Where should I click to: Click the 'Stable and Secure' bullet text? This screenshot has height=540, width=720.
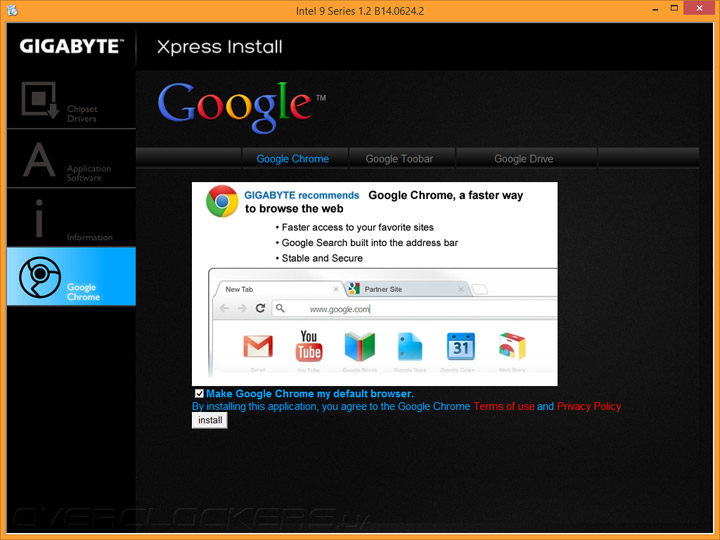(x=322, y=258)
